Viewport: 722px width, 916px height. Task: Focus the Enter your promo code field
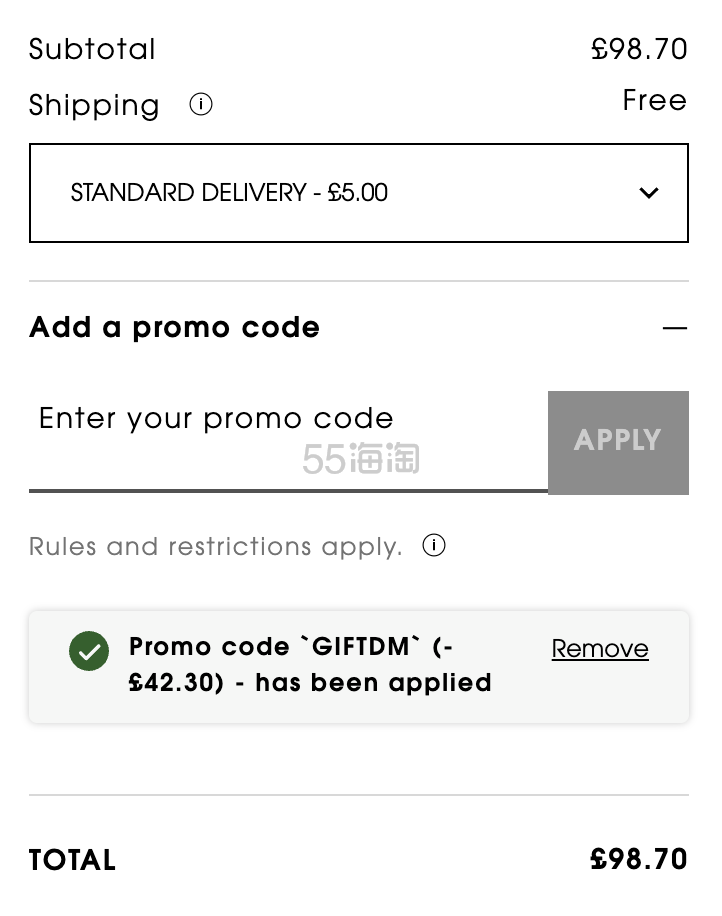point(289,442)
